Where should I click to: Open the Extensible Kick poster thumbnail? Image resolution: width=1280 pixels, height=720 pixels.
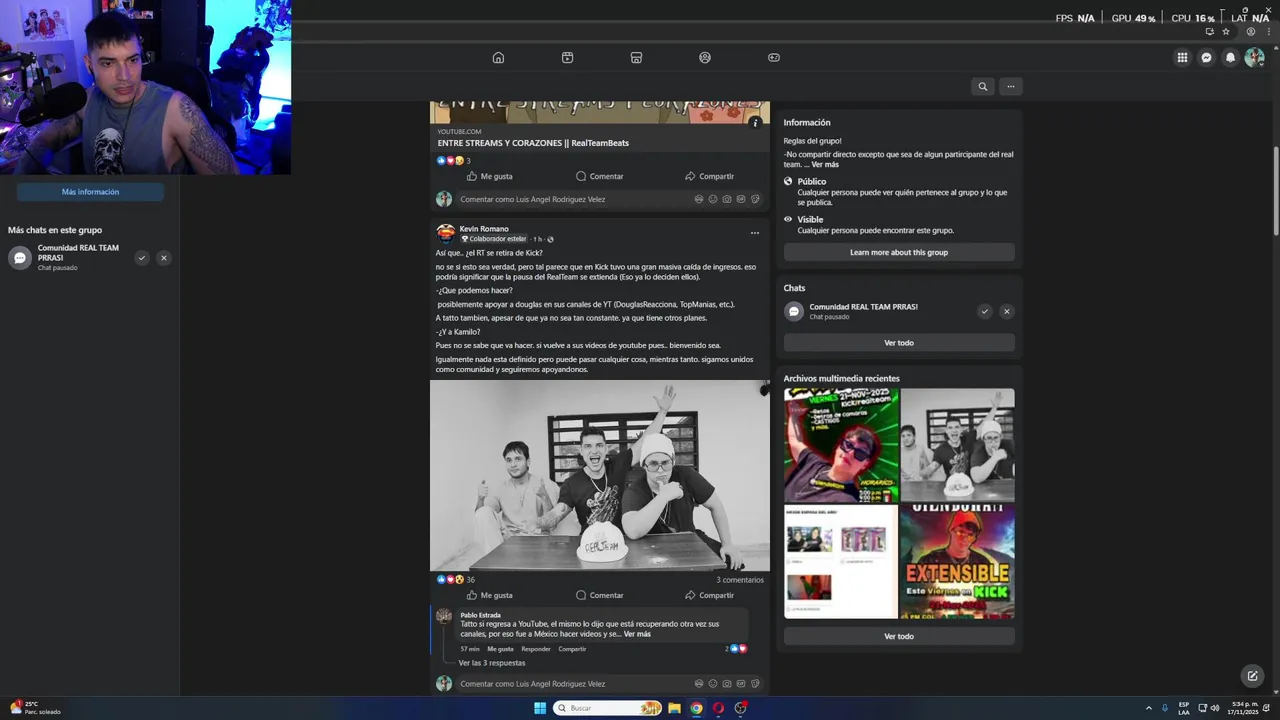(957, 562)
